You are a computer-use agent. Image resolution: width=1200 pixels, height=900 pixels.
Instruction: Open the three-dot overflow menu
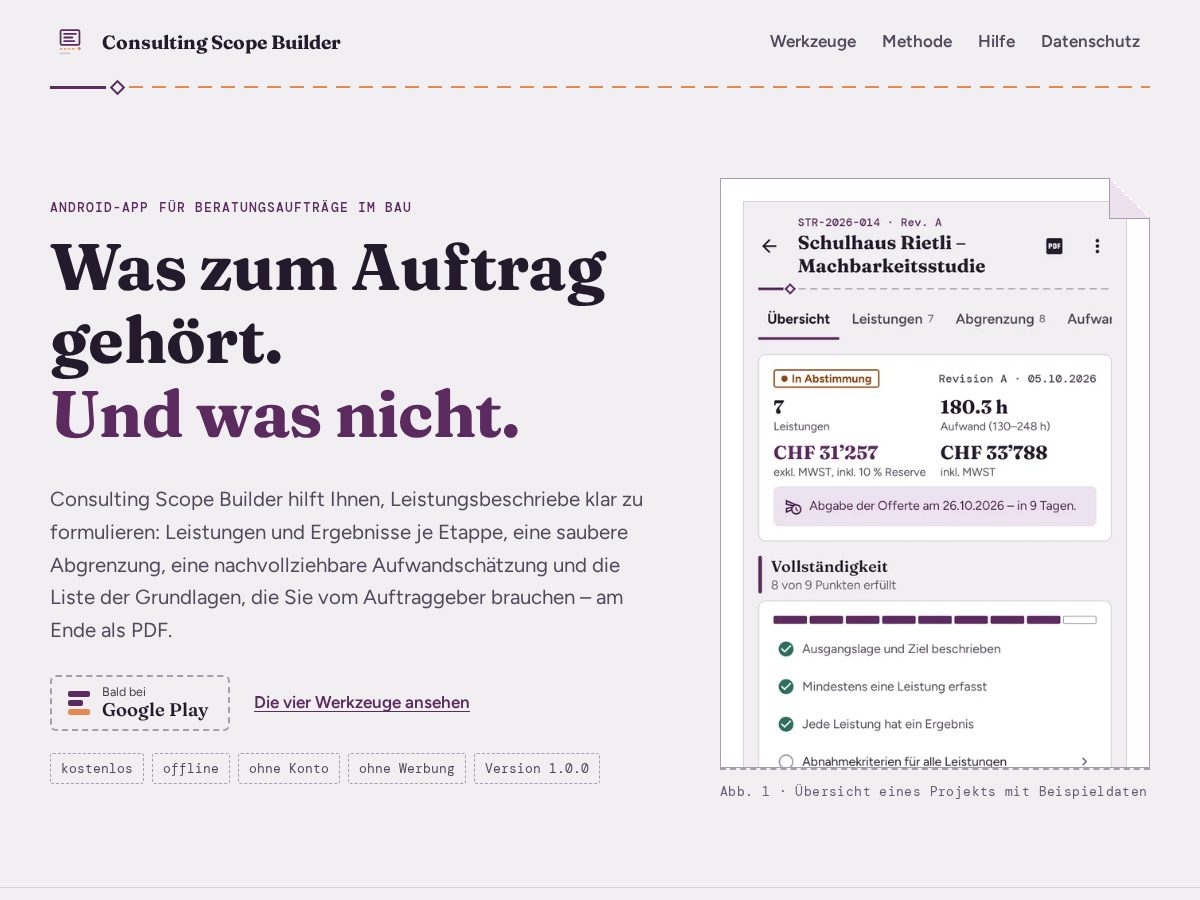tap(1097, 246)
